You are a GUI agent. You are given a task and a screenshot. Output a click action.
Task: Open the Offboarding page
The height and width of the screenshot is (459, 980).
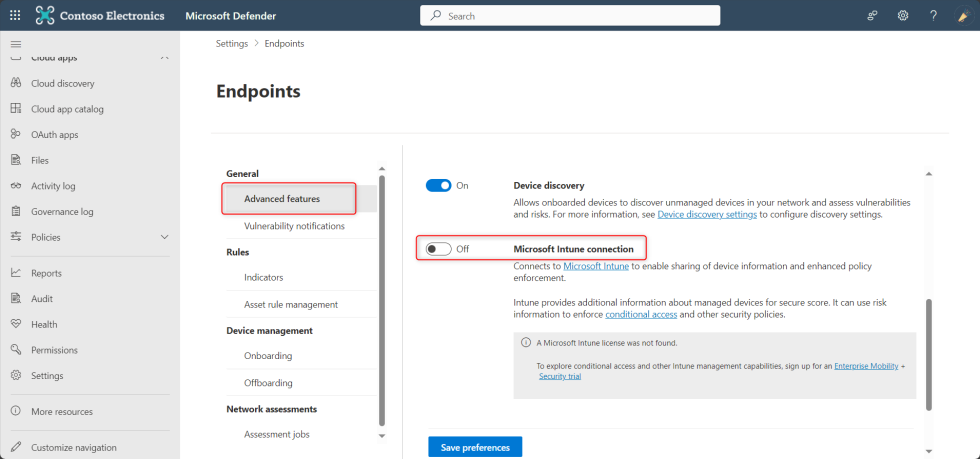[x=268, y=383]
